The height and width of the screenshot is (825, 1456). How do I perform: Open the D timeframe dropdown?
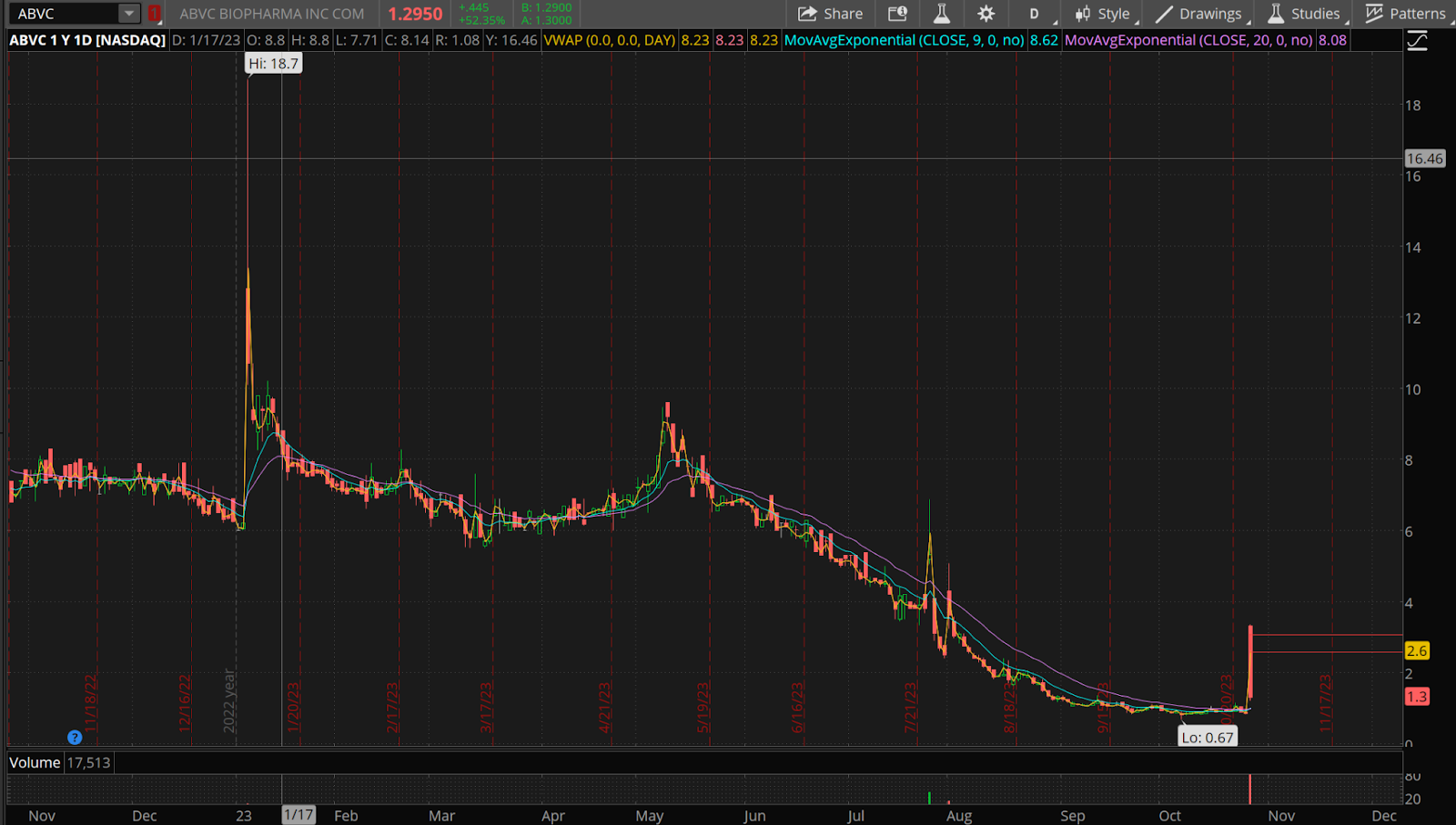[1035, 14]
